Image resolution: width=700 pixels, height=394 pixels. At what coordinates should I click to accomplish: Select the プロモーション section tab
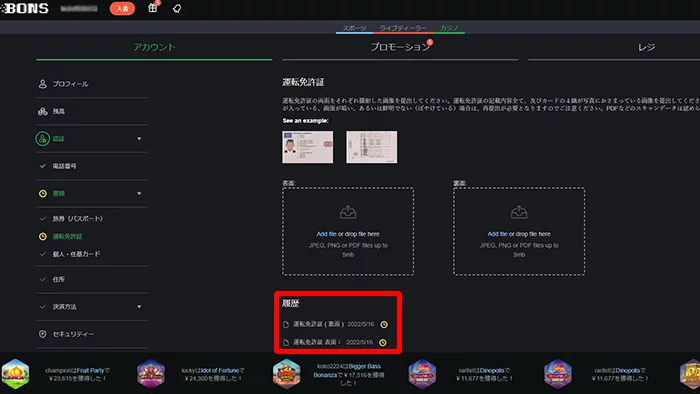click(400, 47)
